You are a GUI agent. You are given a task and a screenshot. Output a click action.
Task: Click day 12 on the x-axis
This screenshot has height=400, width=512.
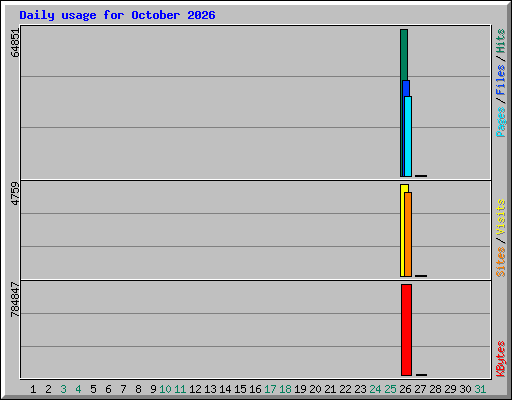(195, 389)
